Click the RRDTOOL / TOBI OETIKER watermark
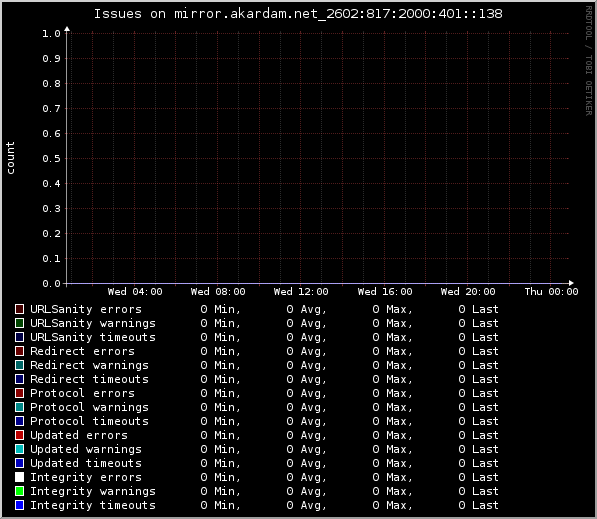The image size is (597, 519). point(589,61)
